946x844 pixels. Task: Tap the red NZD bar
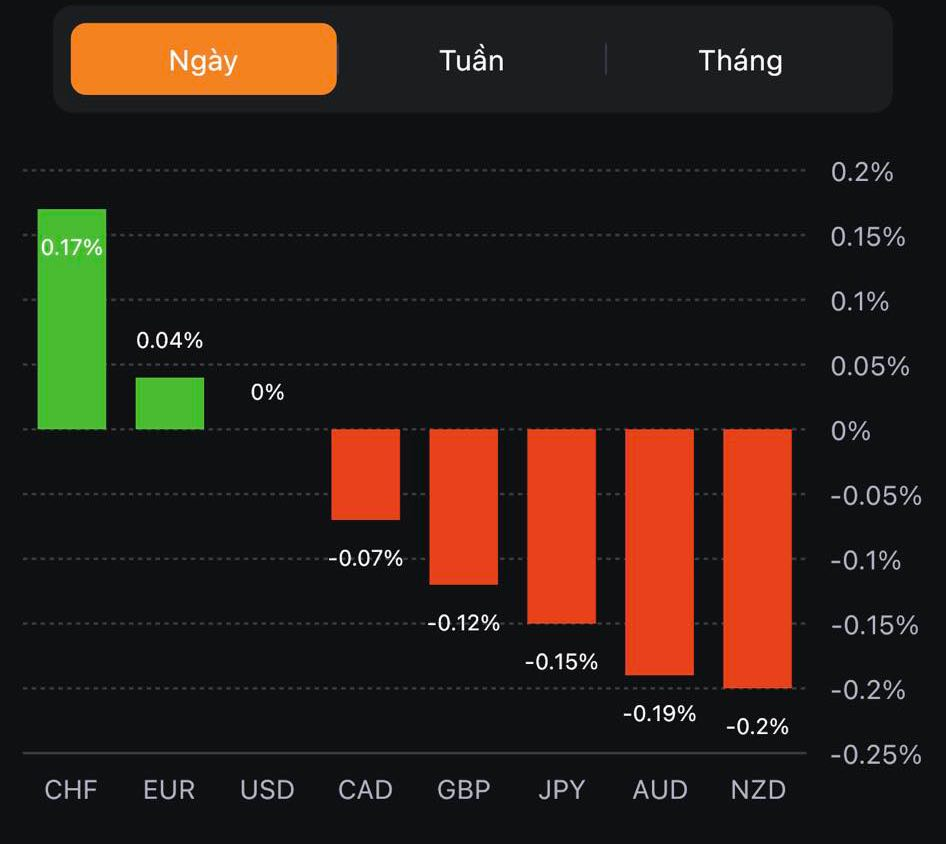758,558
